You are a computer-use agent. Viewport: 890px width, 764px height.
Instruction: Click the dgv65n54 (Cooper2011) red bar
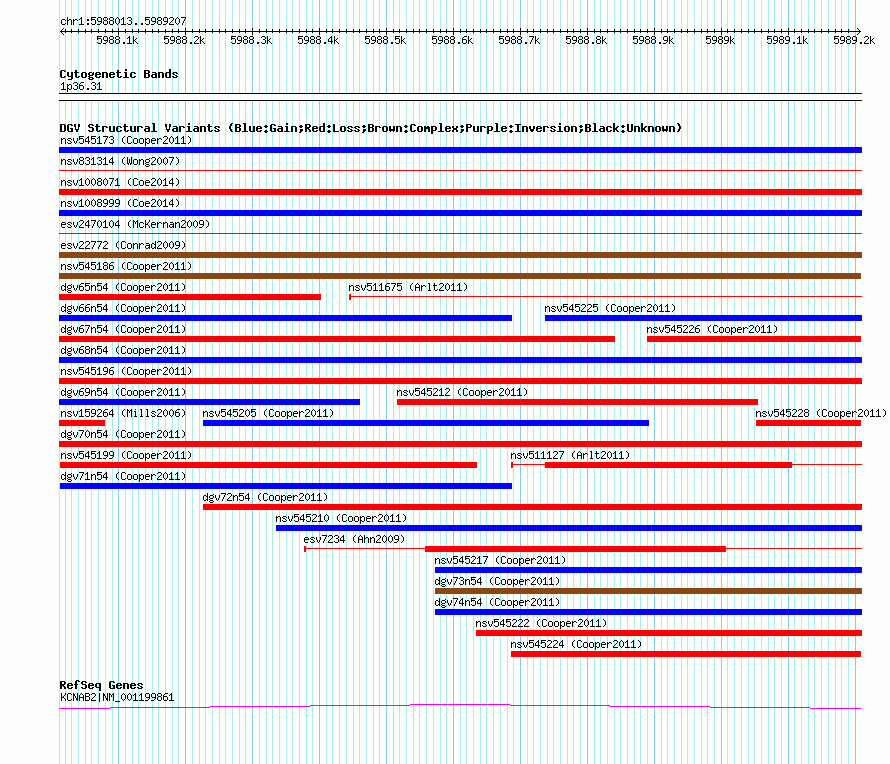click(190, 297)
